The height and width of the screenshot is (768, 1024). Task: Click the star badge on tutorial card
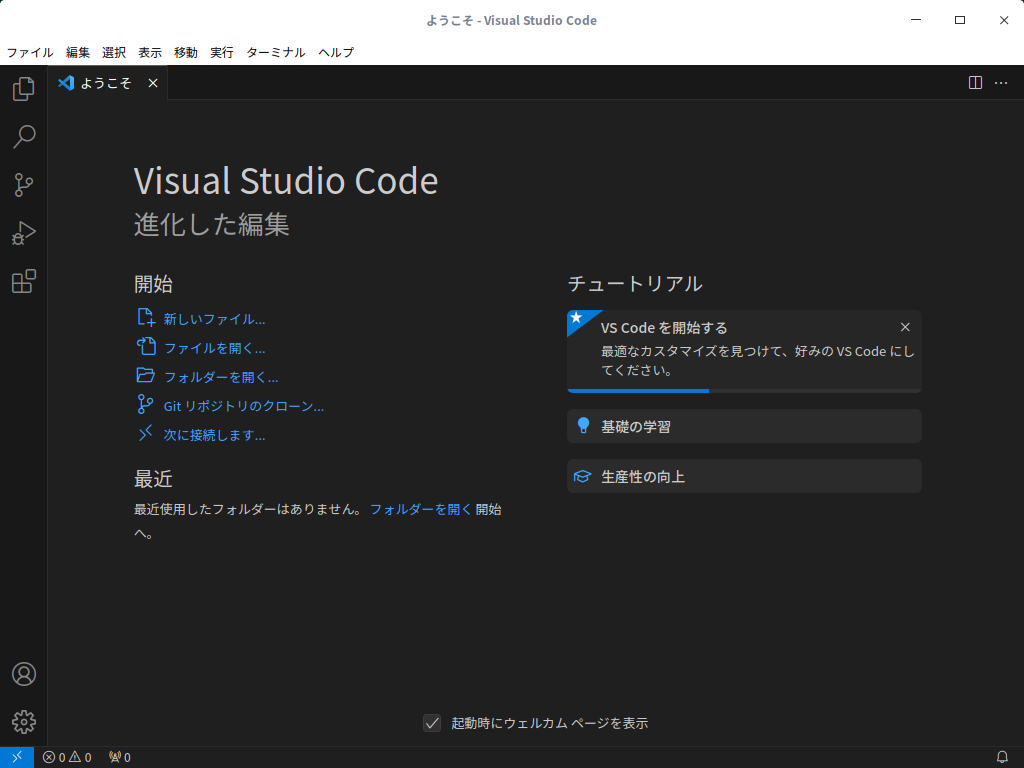pos(577,319)
